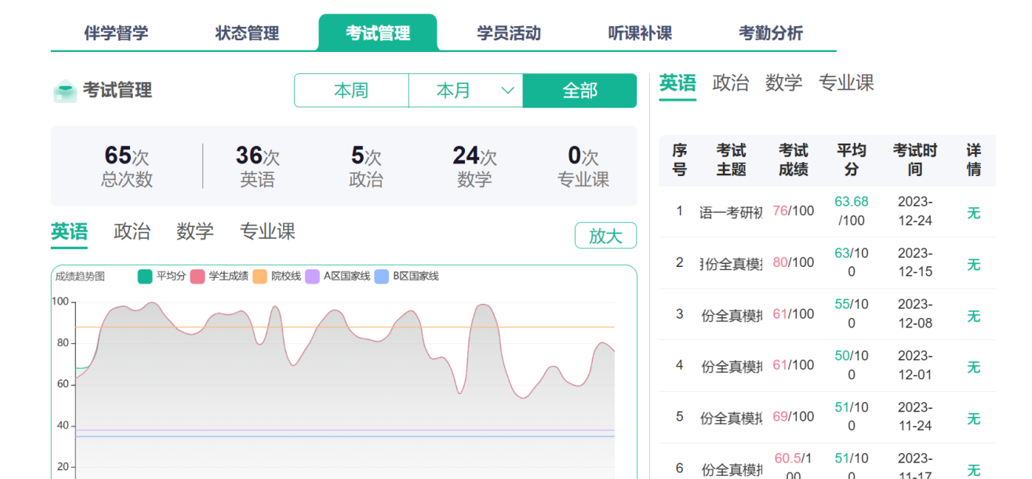Click the average 63.68/100 in row 1
The image size is (1032, 479).
[852, 211]
